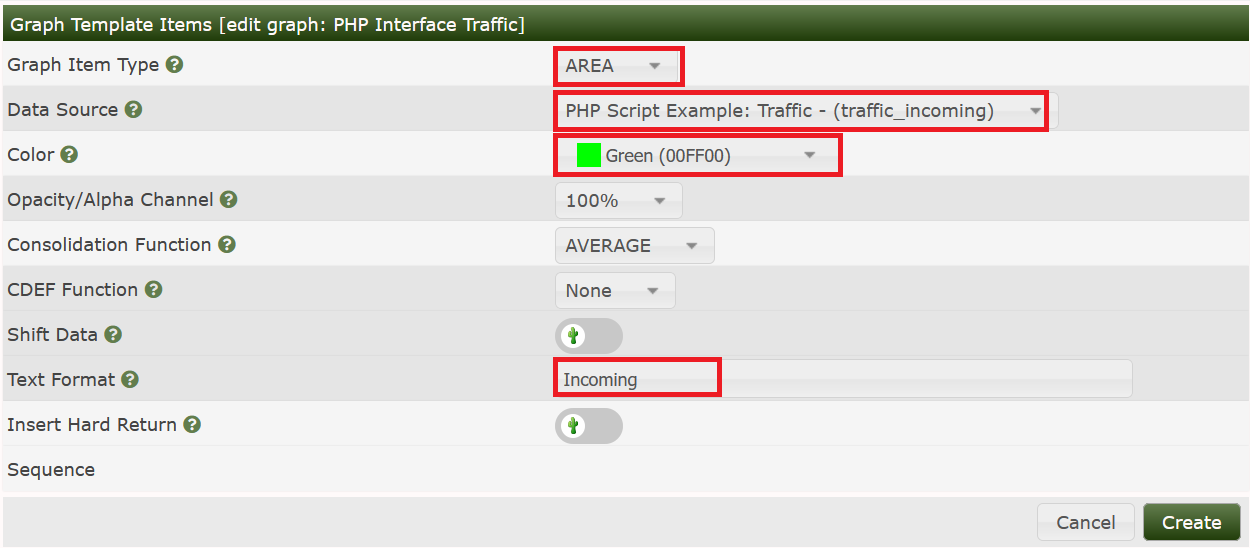This screenshot has height=548, width=1250.
Task: Open help for Graph Item Type
Action: [174, 65]
